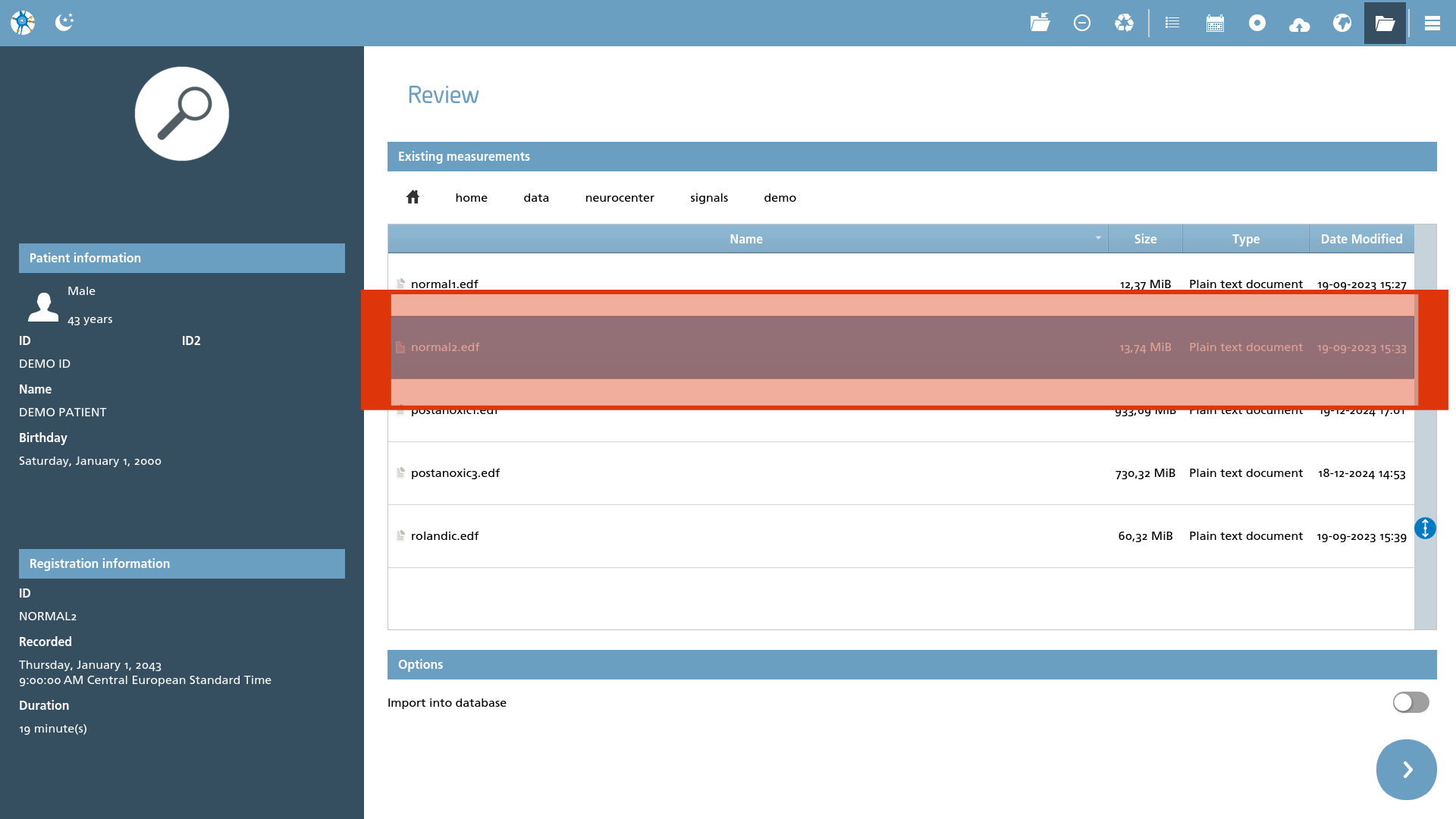Click the circled minus icon
Screen dimensions: 1456x819
1082,23
